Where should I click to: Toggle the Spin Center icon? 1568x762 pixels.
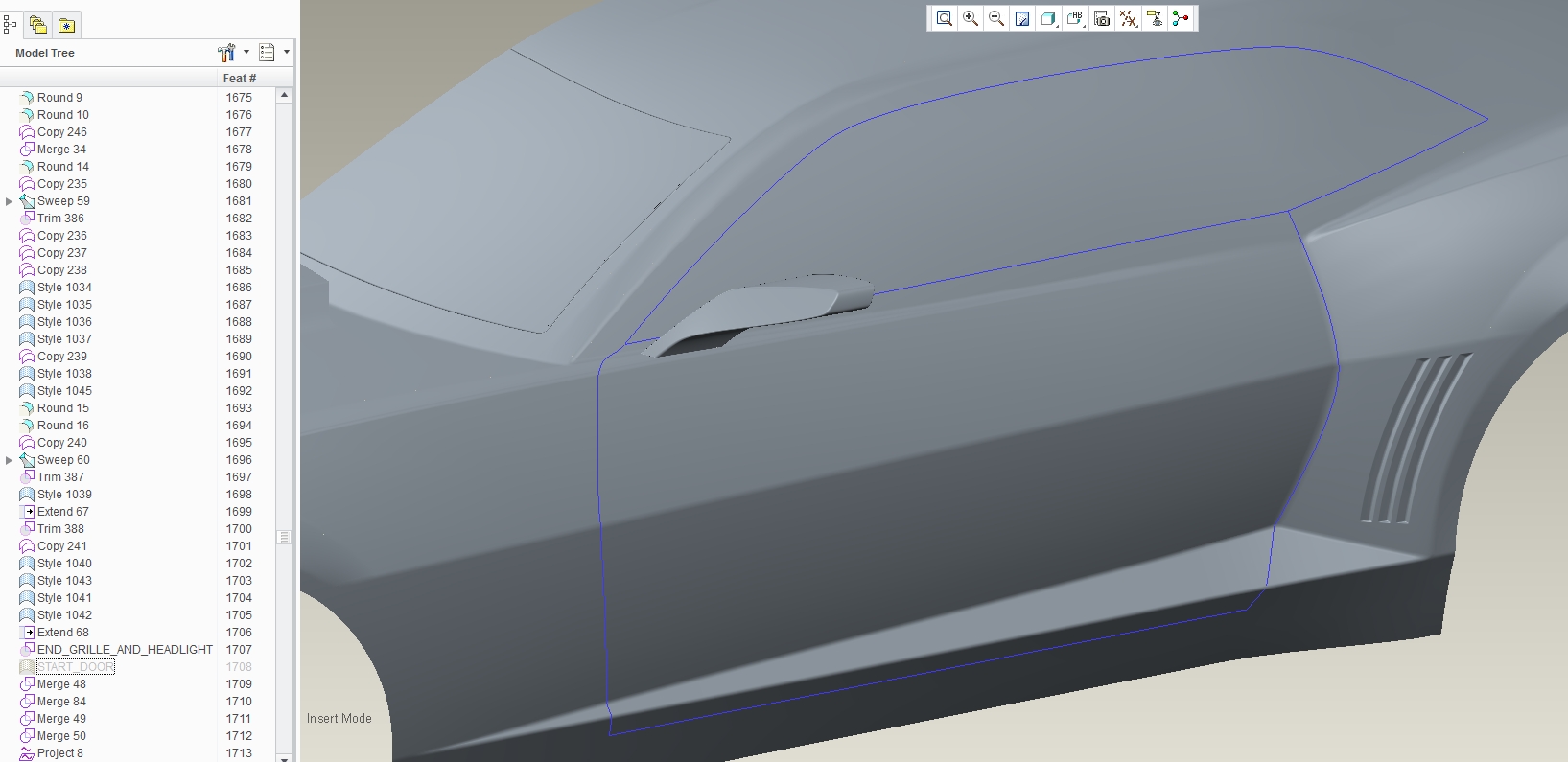pyautogui.click(x=1181, y=18)
